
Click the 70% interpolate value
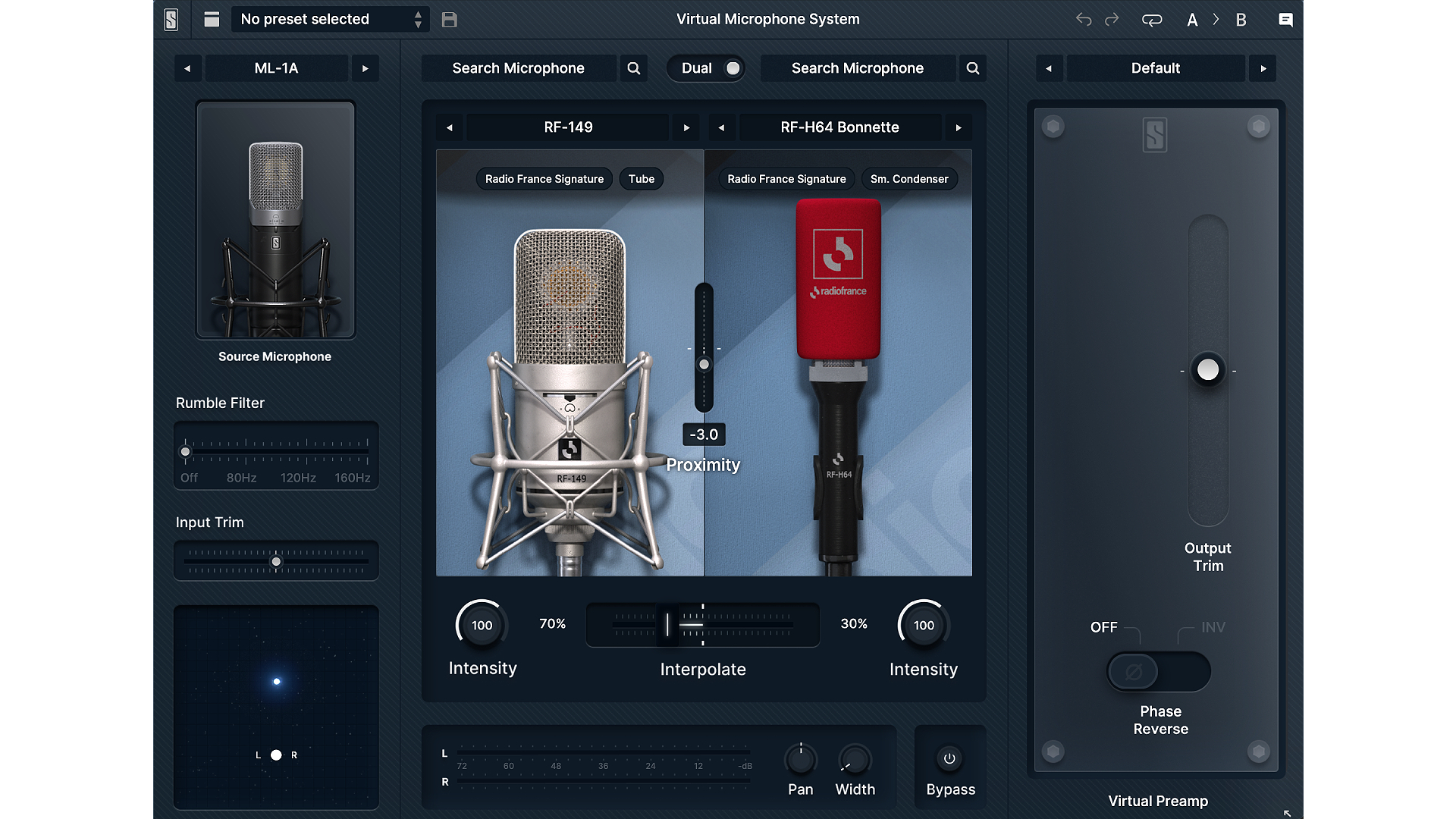coord(552,623)
